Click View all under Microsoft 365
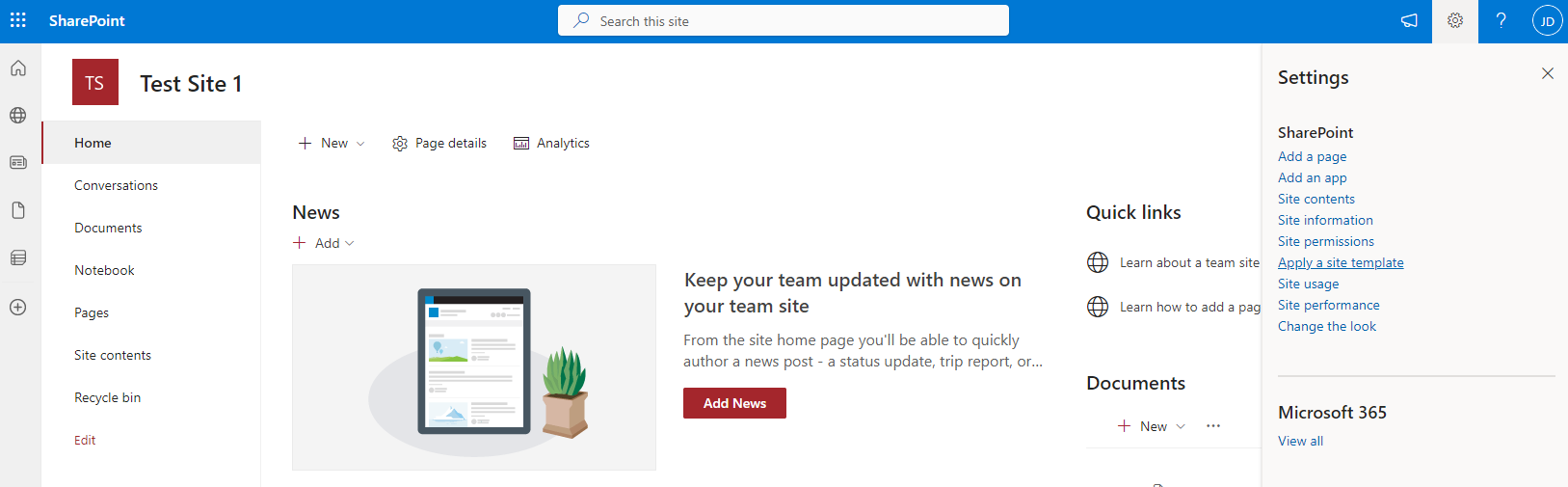 click(x=1300, y=441)
